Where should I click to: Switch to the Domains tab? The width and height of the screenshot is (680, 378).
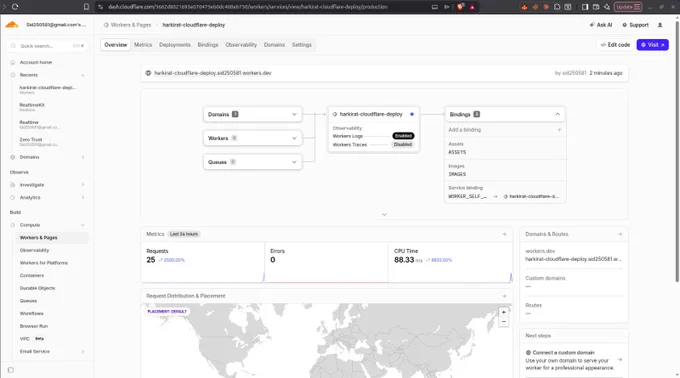[274, 45]
